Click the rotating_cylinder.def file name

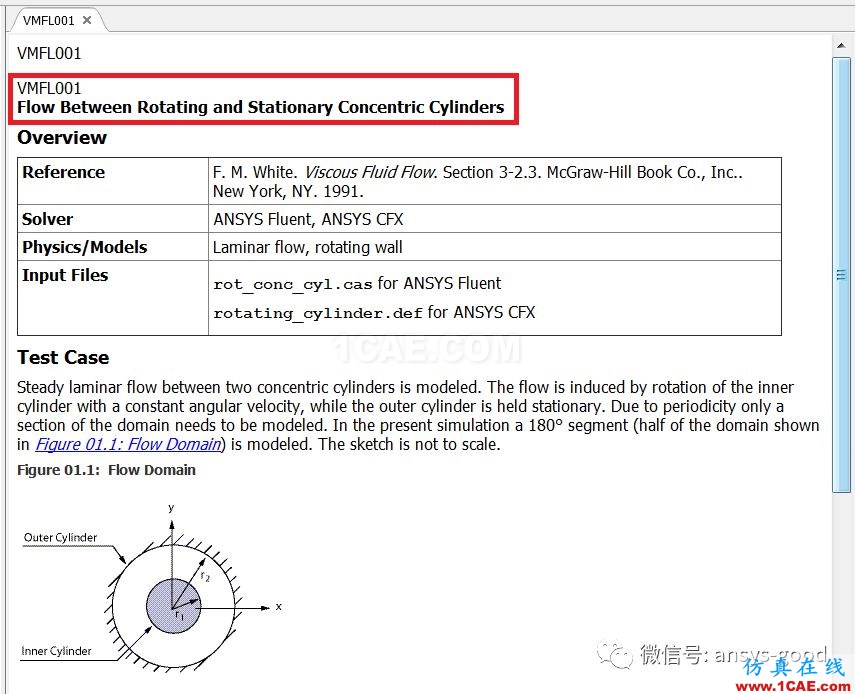pos(318,313)
